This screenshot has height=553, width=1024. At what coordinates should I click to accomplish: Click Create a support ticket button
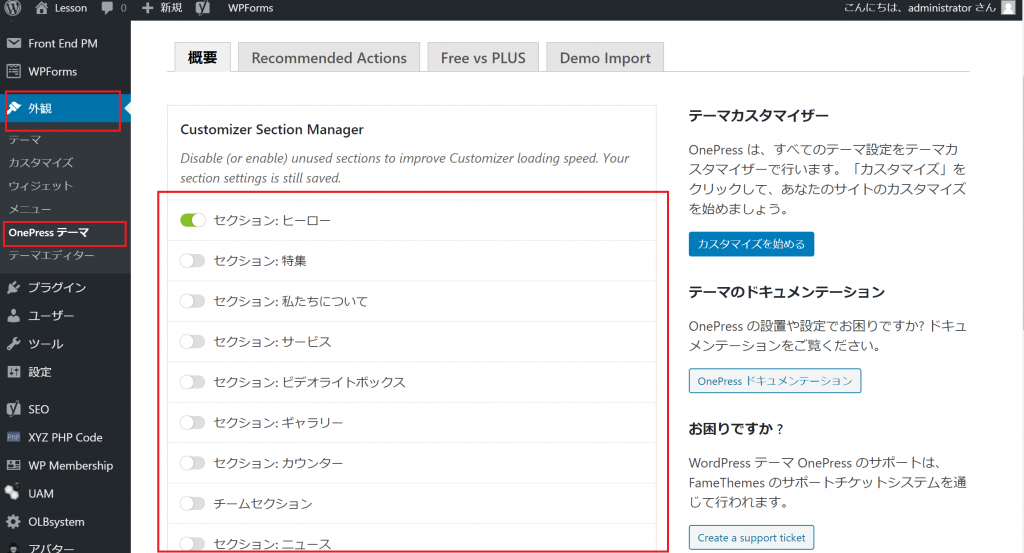[751, 537]
